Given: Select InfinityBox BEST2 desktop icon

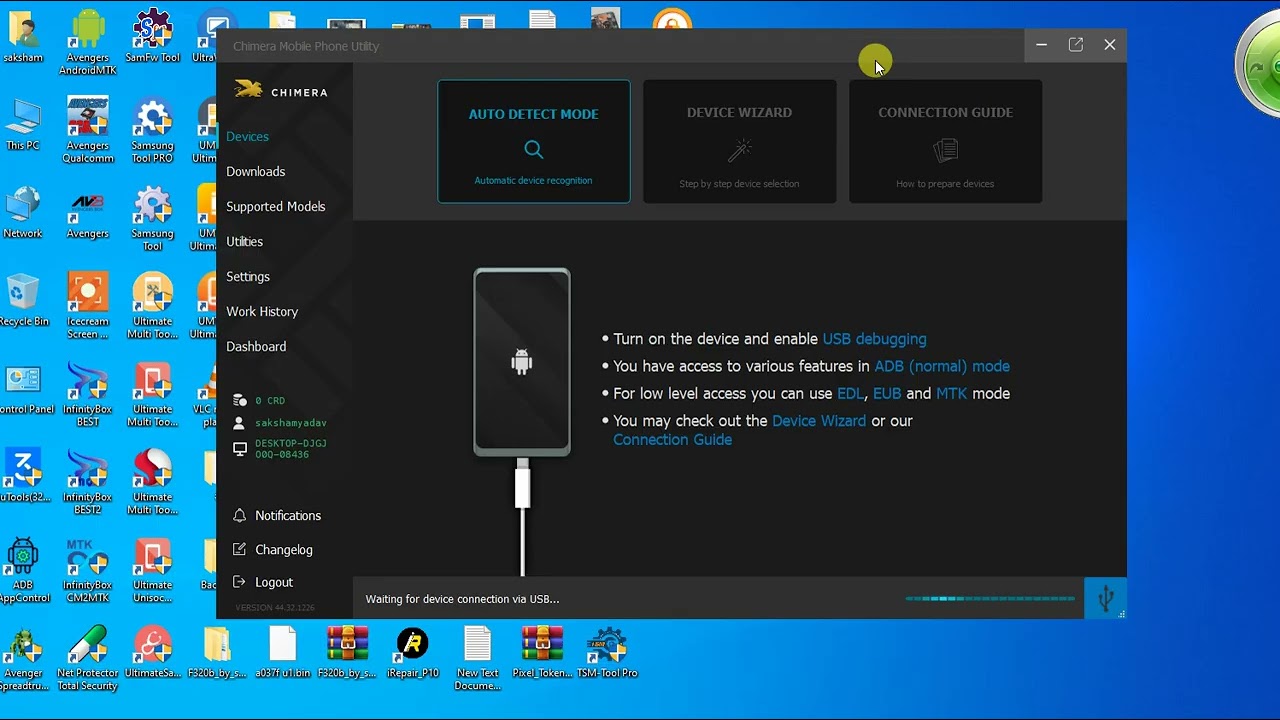Looking at the screenshot, I should tap(87, 482).
